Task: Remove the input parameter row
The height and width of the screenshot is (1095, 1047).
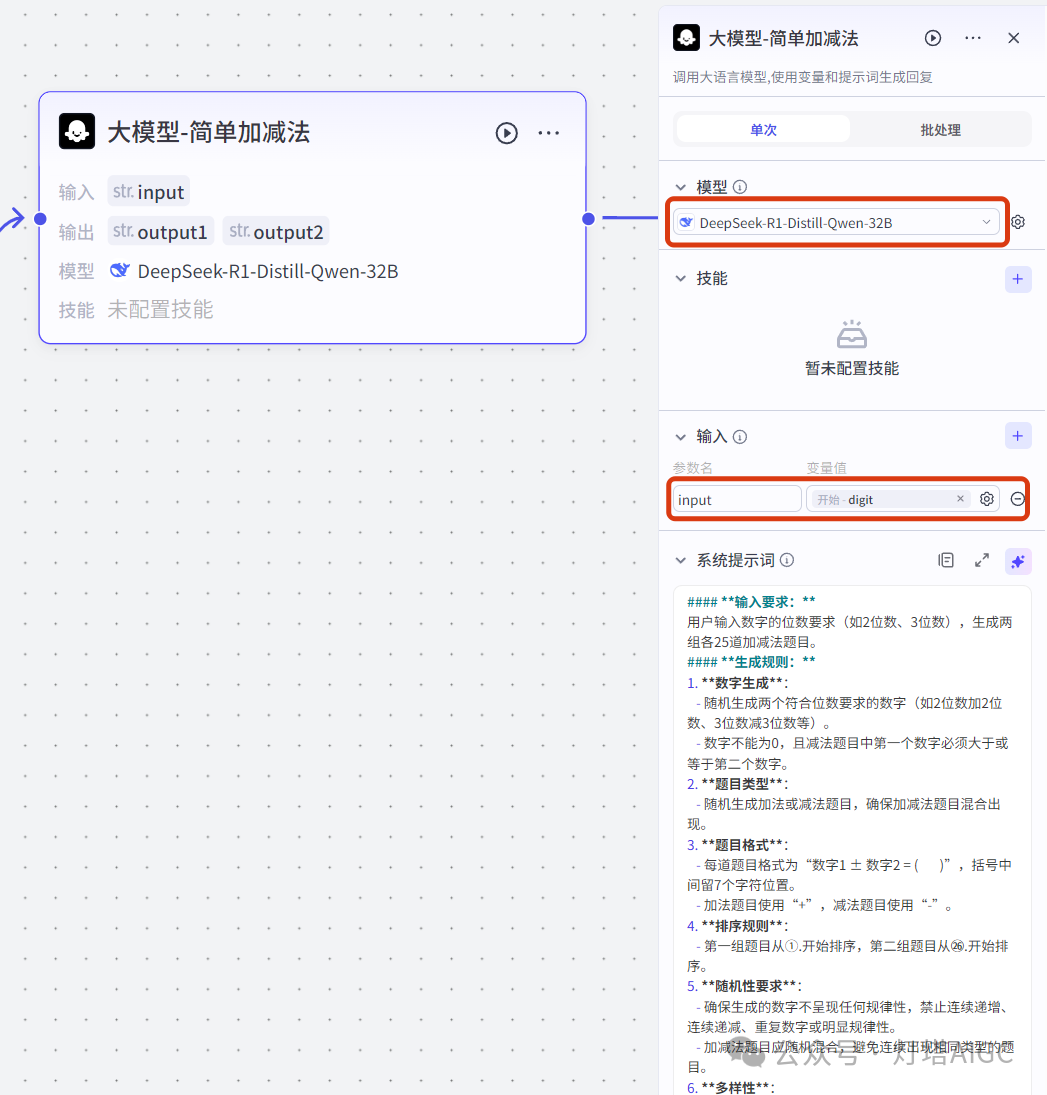Action: tap(1018, 499)
